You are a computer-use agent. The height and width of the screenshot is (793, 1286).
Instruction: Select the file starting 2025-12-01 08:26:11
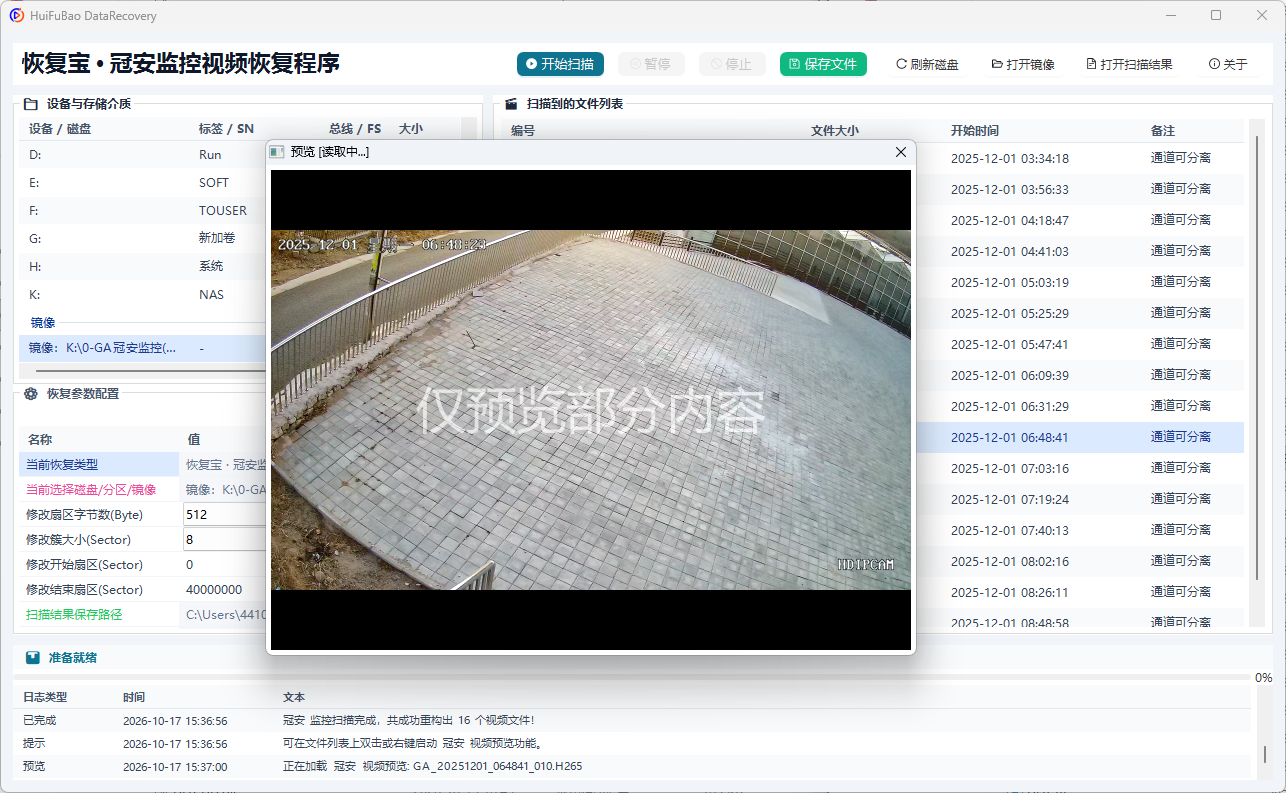[x=1080, y=592]
